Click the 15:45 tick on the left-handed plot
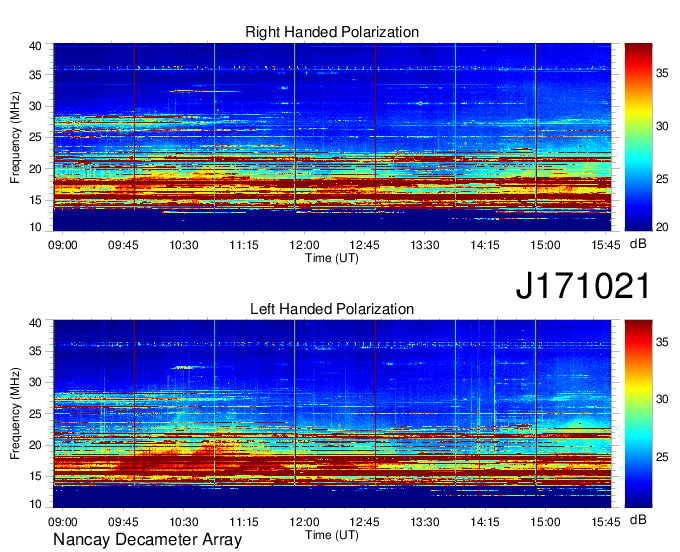The image size is (680, 552). point(606,522)
